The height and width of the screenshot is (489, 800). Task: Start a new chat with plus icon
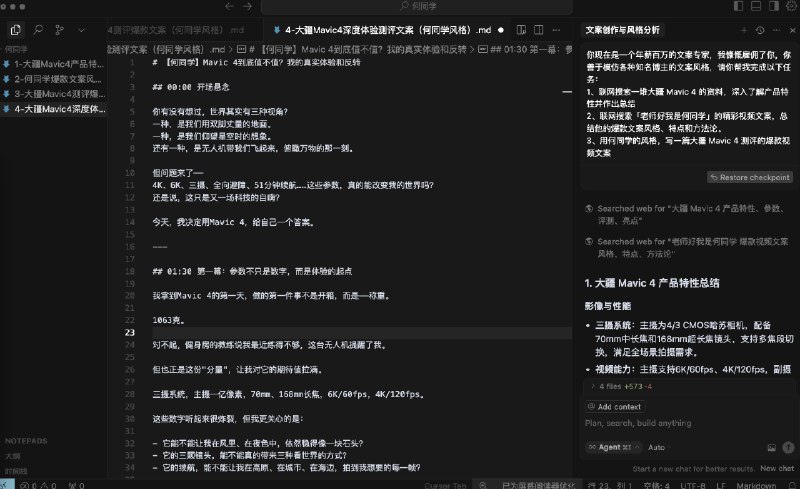[x=742, y=31]
